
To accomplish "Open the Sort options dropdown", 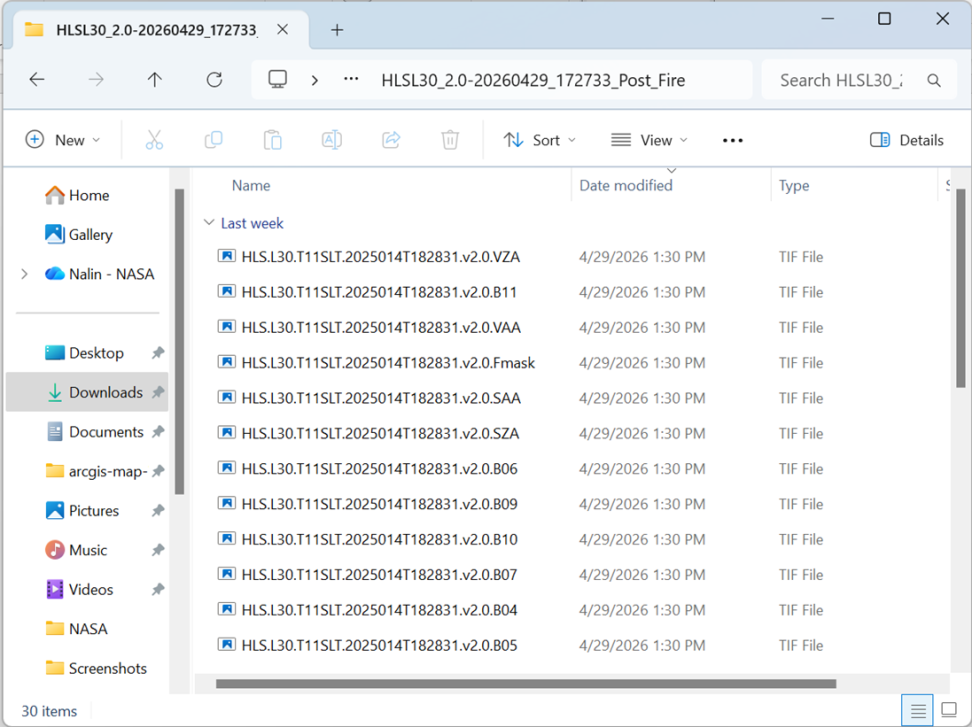I will click(539, 140).
